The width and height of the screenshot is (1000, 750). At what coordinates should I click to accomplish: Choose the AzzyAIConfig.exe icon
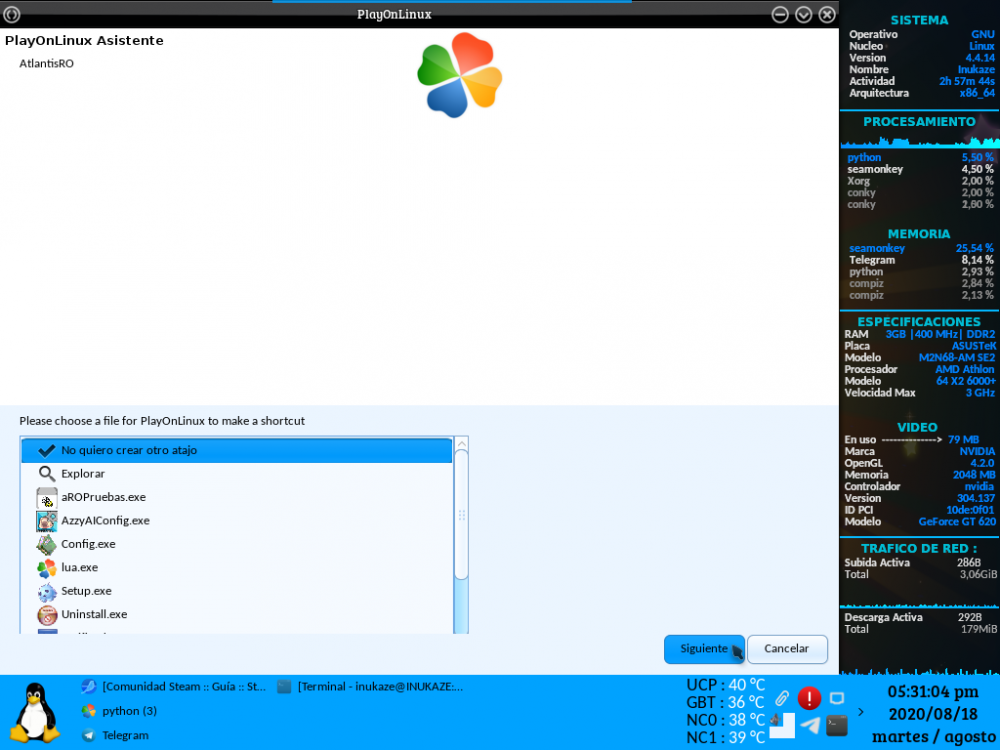[47, 521]
